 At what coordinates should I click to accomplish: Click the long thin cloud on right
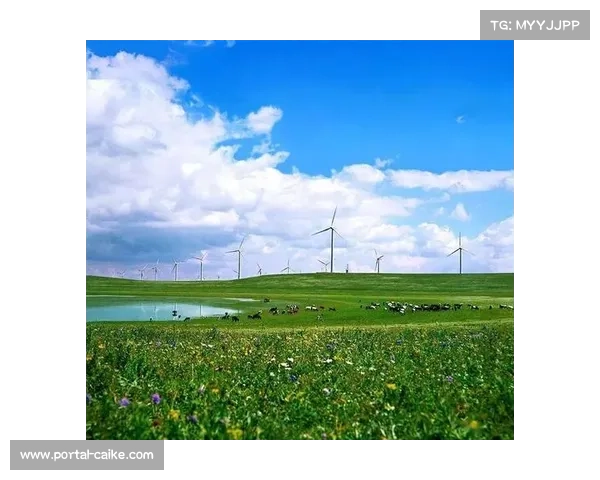click(x=450, y=180)
